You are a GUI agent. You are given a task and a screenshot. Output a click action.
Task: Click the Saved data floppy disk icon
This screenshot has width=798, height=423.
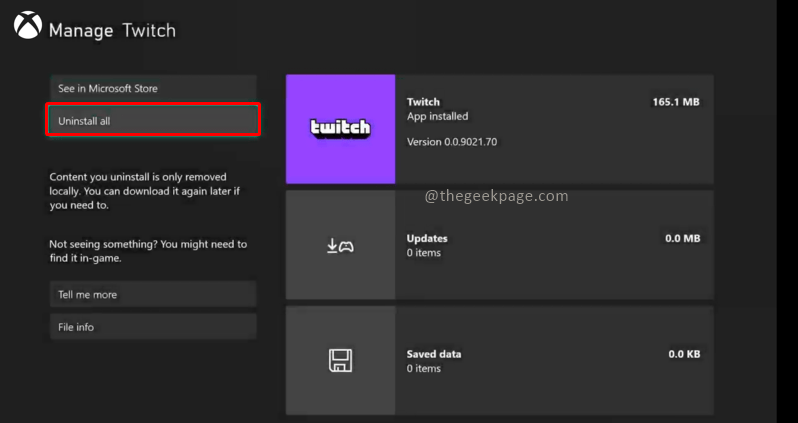[x=340, y=360]
